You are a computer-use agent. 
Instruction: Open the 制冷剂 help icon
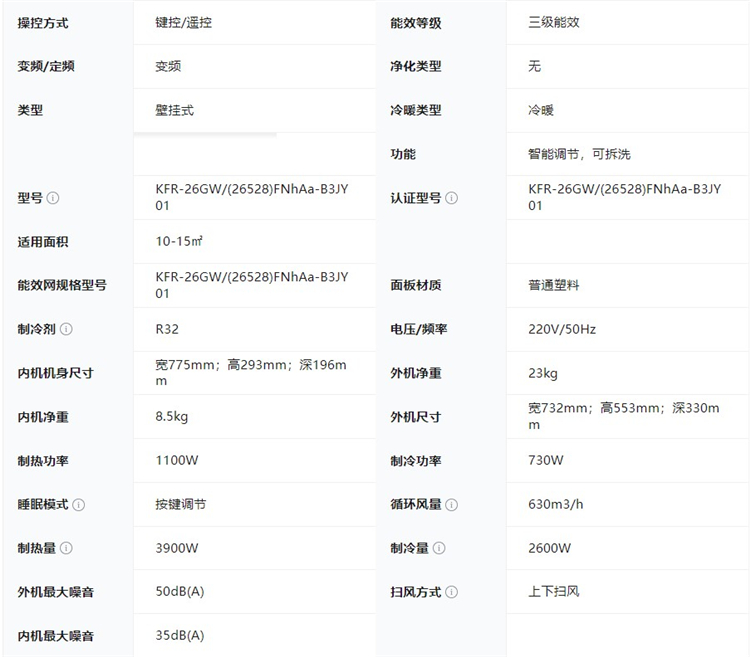click(x=66, y=329)
